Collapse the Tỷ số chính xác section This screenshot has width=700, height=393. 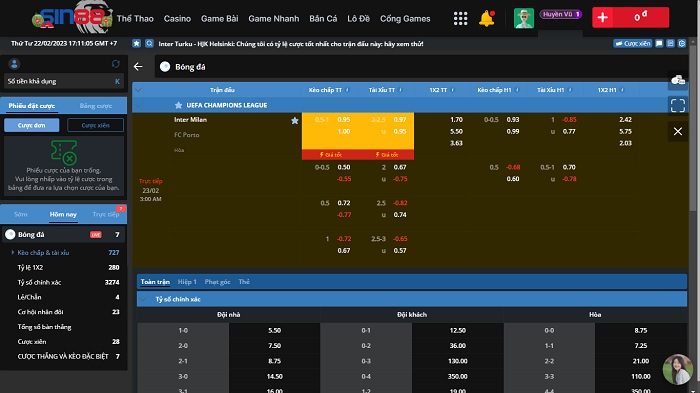pos(143,299)
